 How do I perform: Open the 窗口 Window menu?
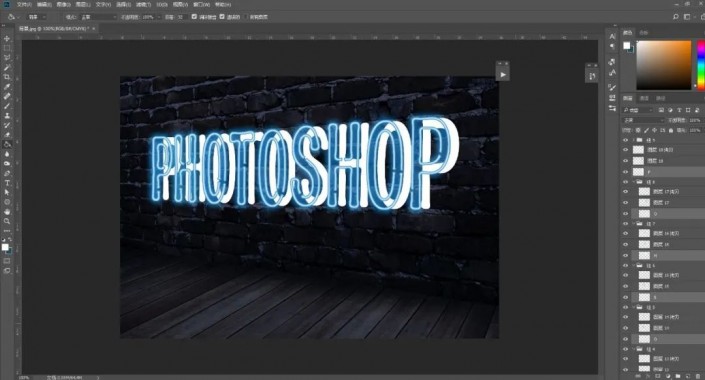[201, 4]
